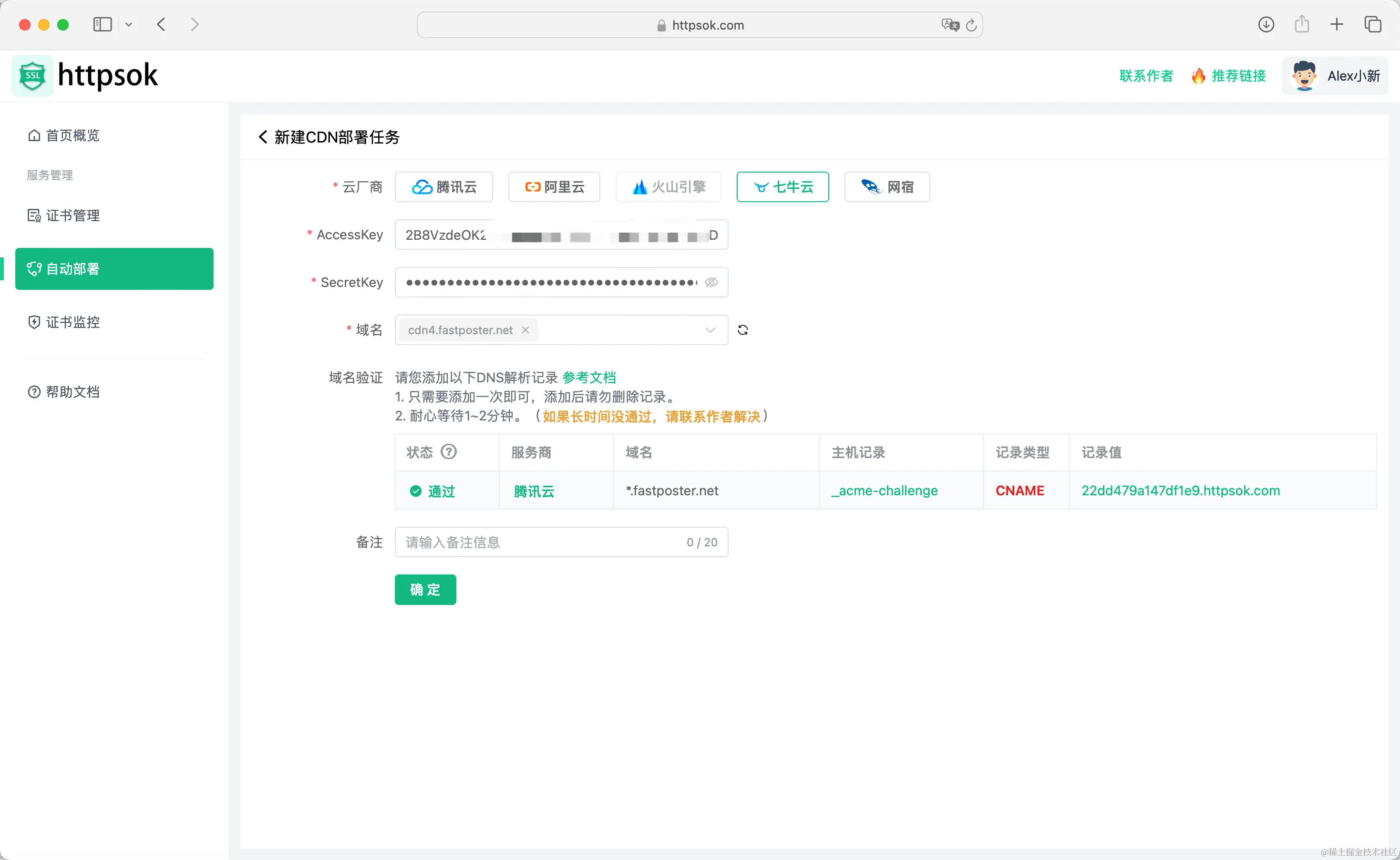The image size is (1400, 860).
Task: Expand the 域名 dropdown chevron
Action: (x=710, y=330)
